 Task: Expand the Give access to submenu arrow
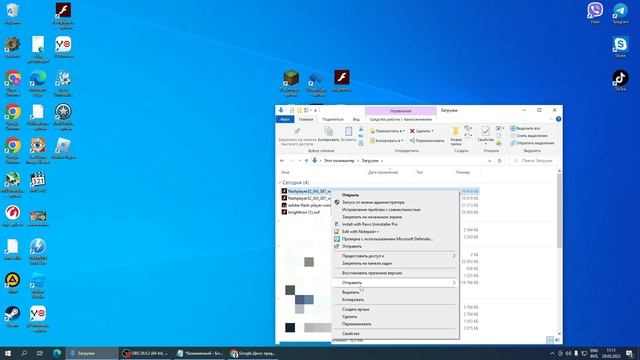pos(454,256)
